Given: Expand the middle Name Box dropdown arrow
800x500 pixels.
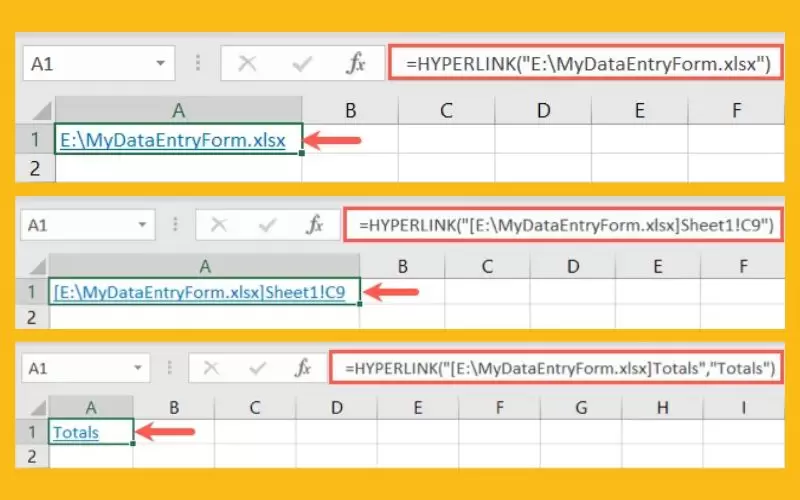Looking at the screenshot, I should click(x=142, y=224).
